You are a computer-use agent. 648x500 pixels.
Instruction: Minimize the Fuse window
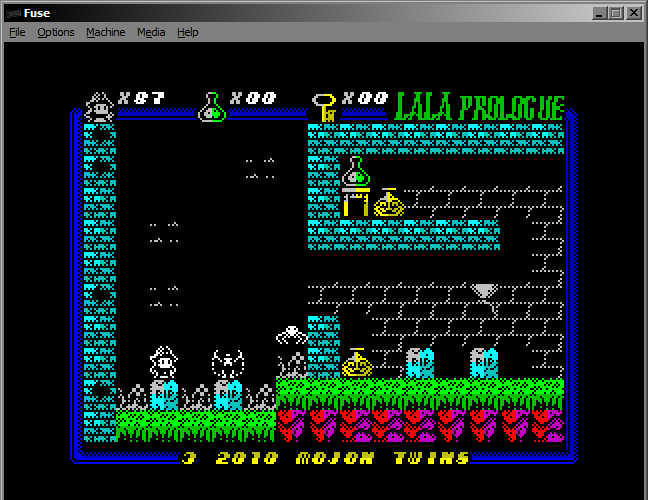point(599,13)
